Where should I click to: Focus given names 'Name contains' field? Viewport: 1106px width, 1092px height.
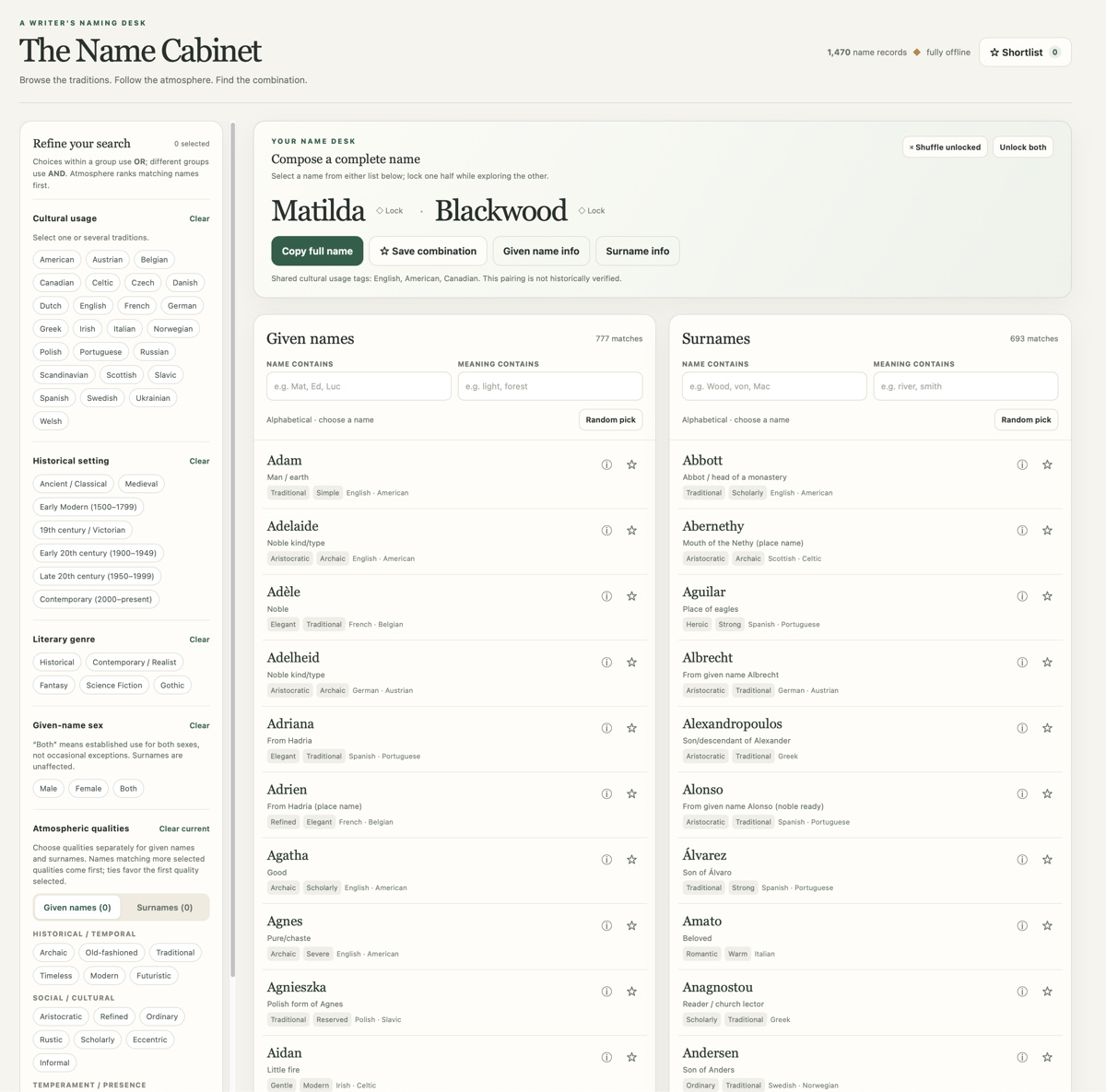click(359, 386)
